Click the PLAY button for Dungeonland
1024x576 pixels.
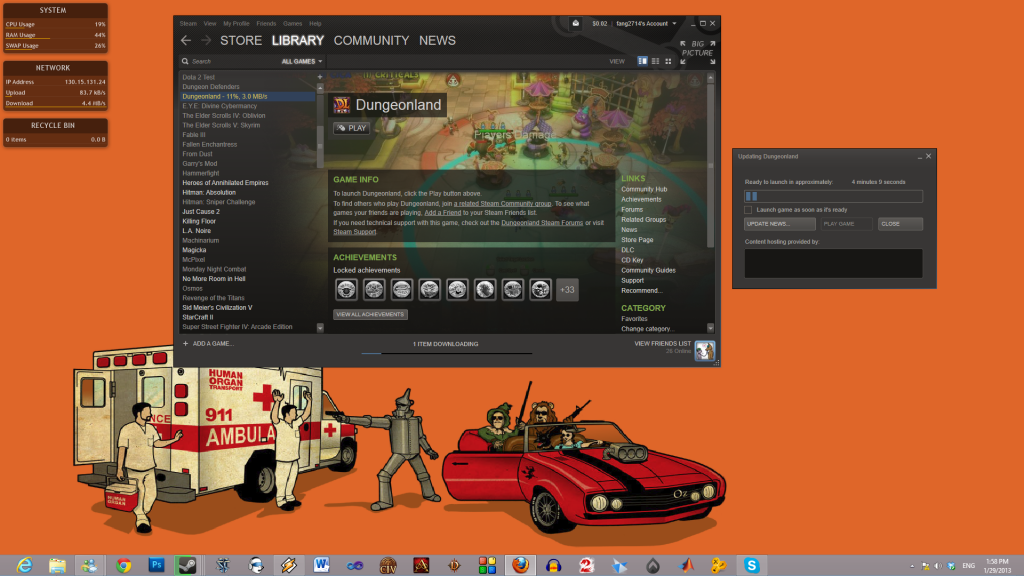pos(352,128)
